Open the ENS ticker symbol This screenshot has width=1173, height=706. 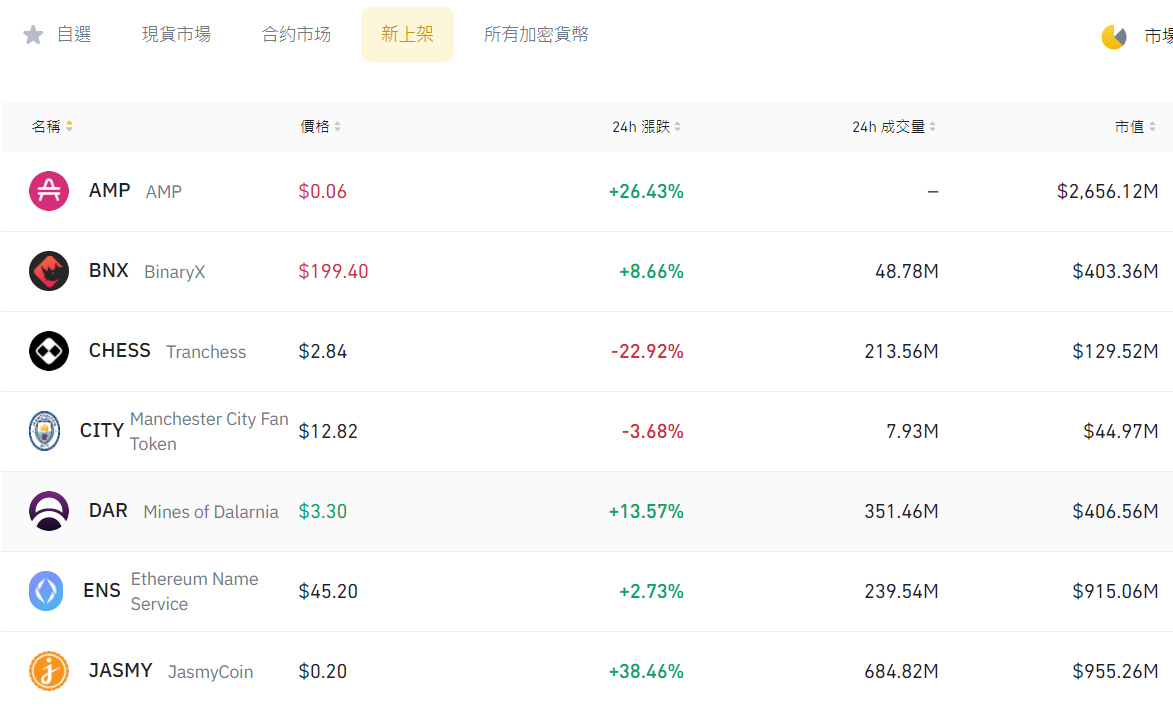102,591
